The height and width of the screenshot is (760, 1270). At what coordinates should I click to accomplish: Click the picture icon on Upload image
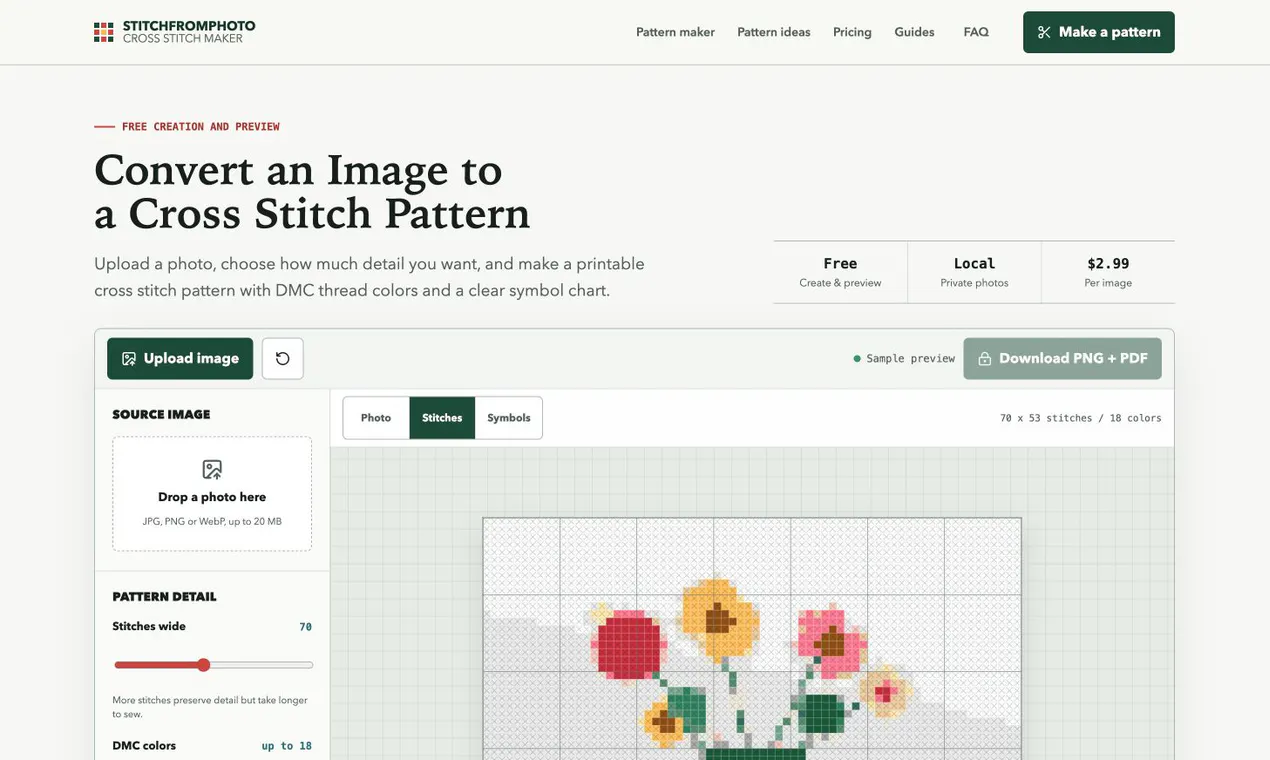pos(129,358)
